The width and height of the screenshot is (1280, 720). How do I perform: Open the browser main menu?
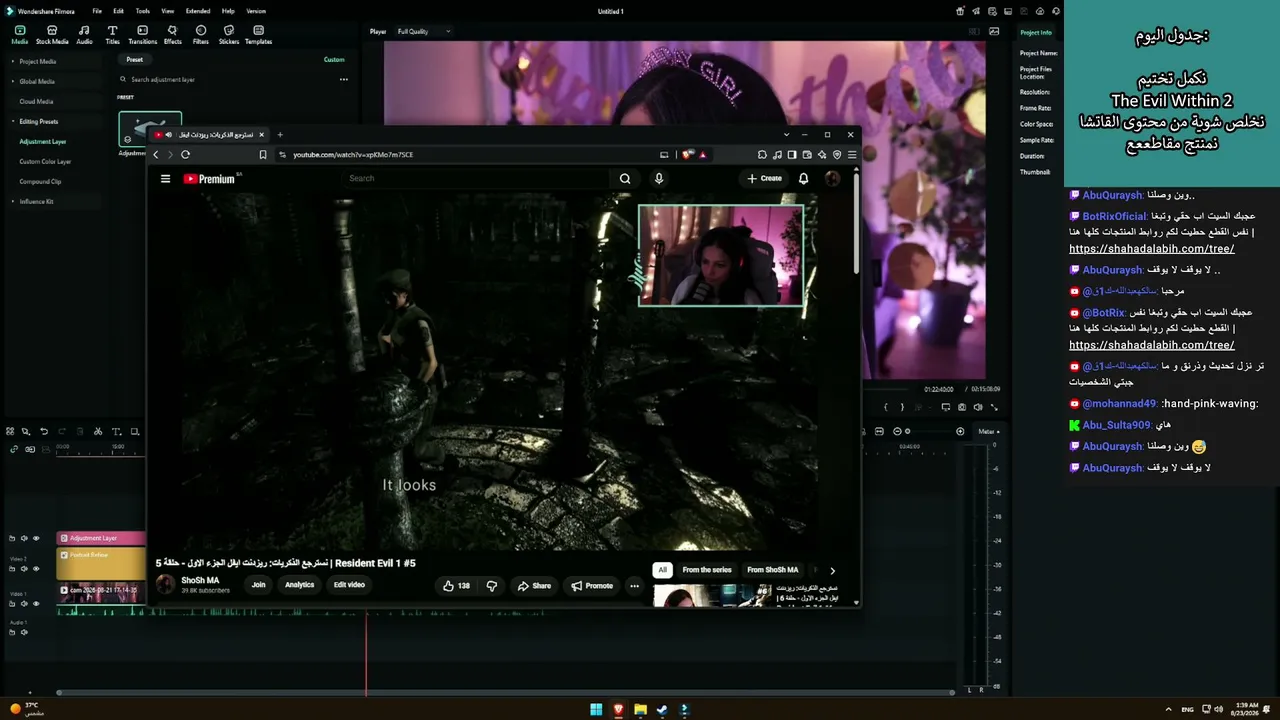(852, 155)
